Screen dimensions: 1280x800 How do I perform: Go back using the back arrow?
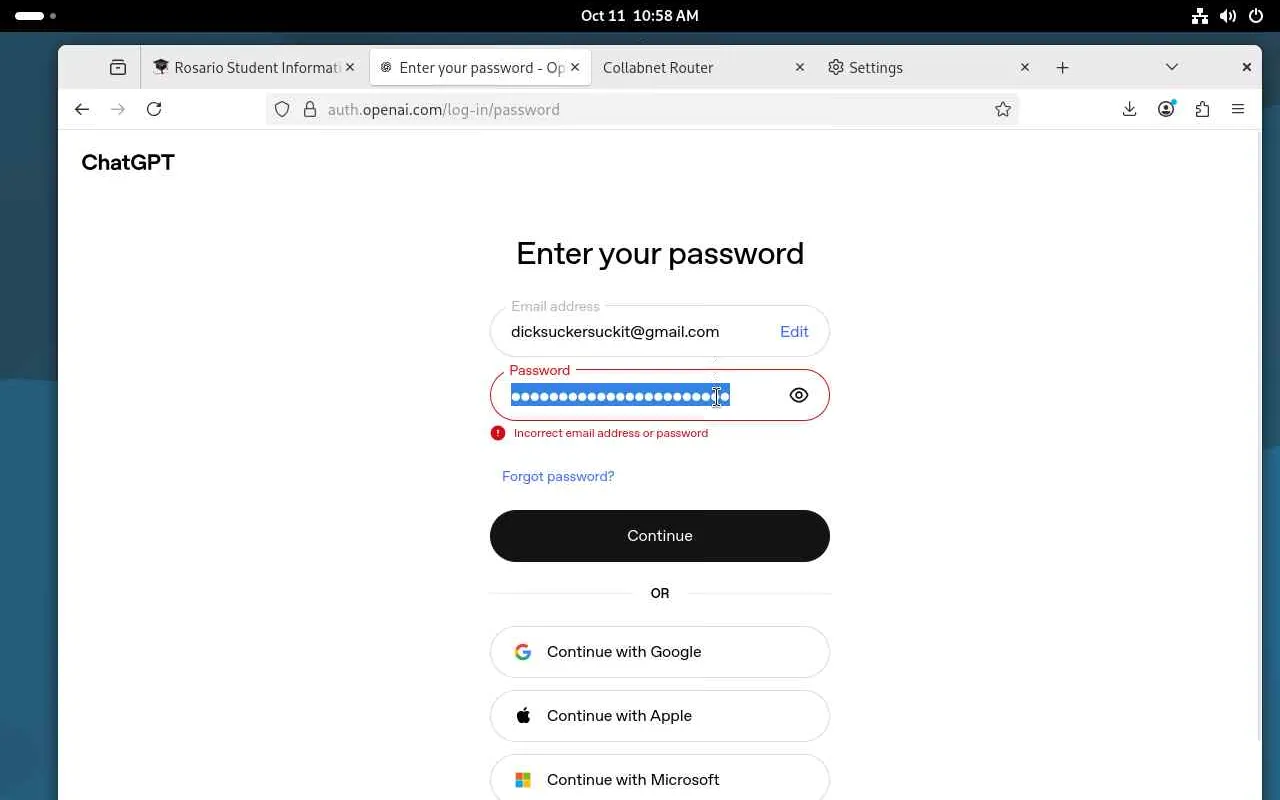coord(82,109)
